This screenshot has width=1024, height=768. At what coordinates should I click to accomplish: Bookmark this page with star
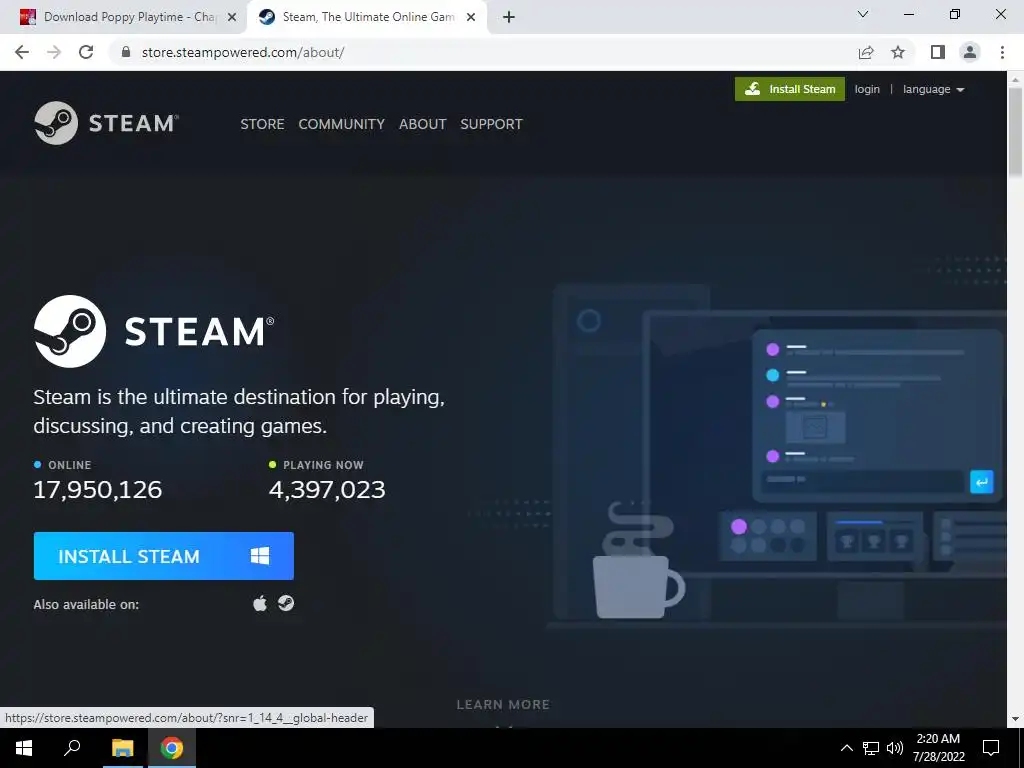pyautogui.click(x=898, y=52)
